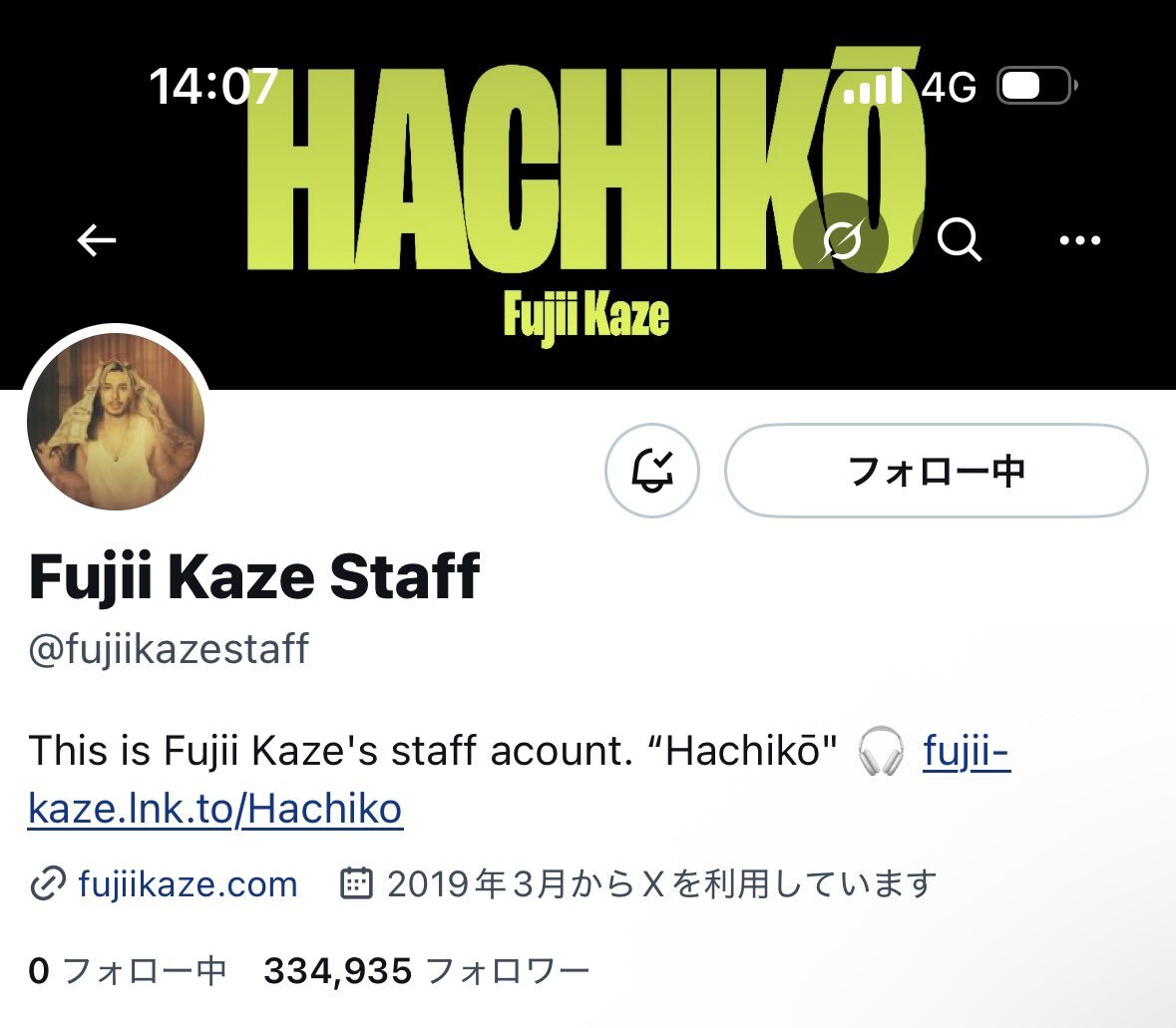
Task: Open the fujii-kaze.lnk.to/Hachiko link in bio
Action: (519, 780)
